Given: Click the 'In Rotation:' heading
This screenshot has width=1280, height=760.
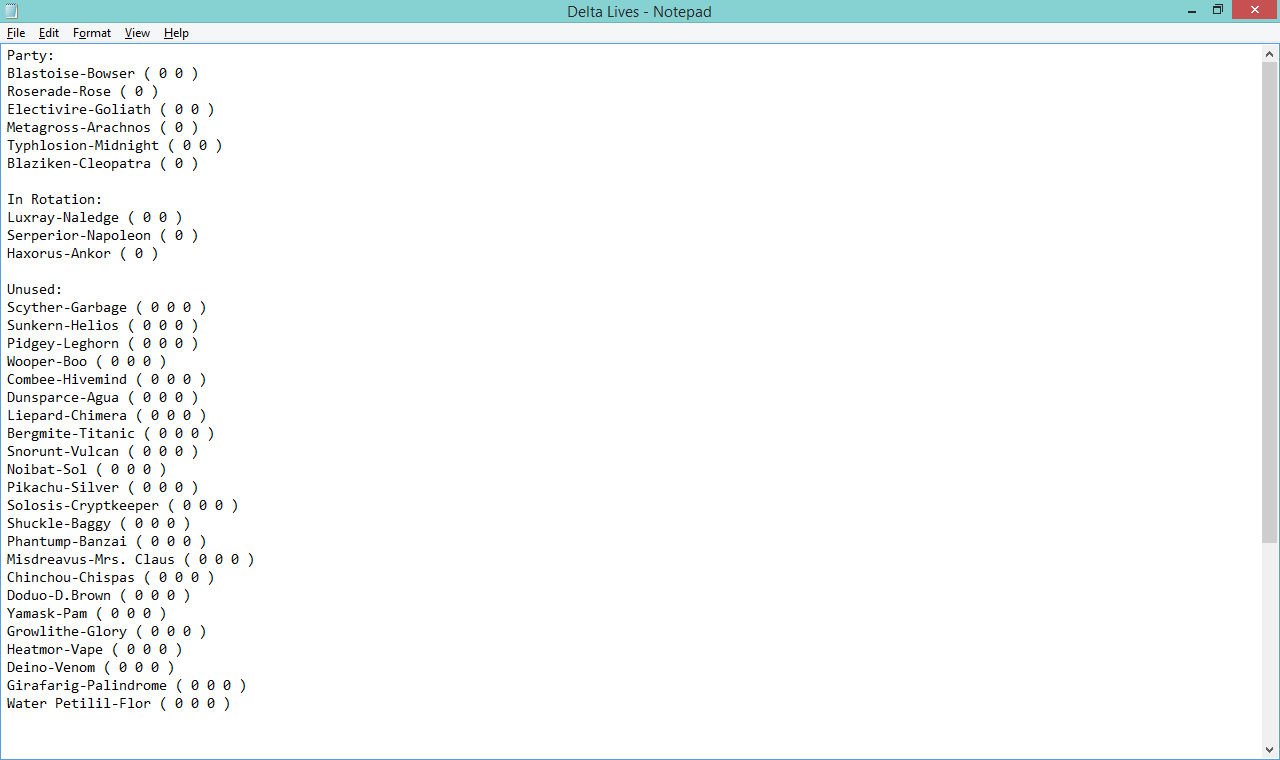Looking at the screenshot, I should point(55,200).
